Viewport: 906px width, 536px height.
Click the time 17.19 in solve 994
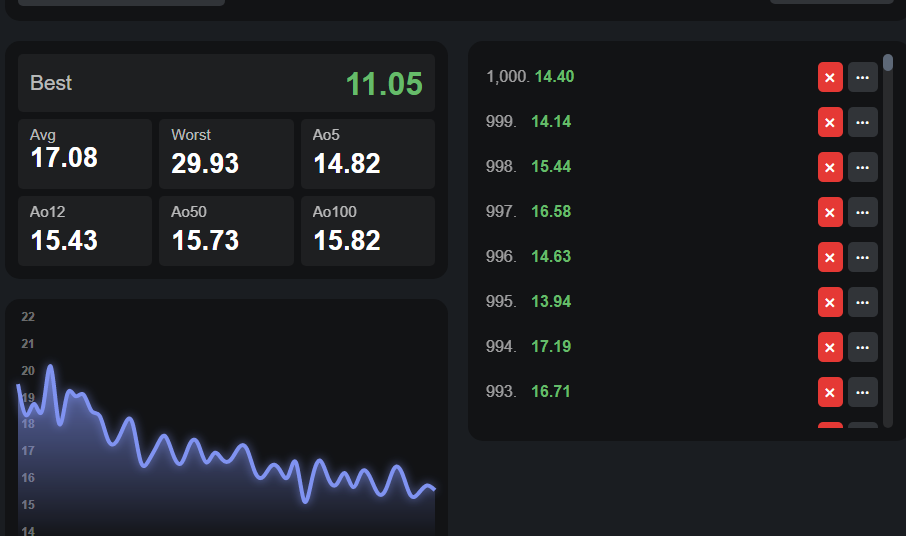(551, 347)
